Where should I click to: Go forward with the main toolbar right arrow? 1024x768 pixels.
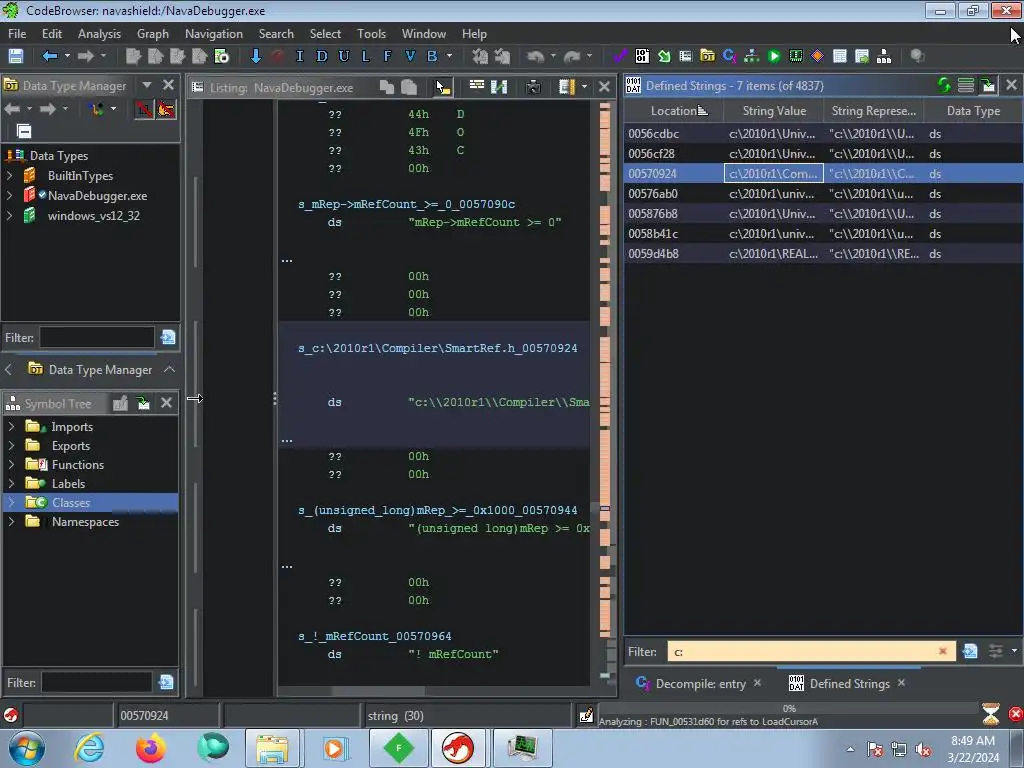pyautogui.click(x=86, y=56)
